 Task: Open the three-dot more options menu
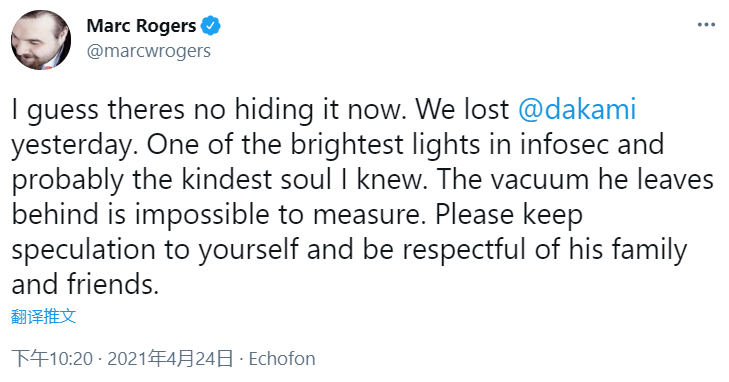click(x=706, y=25)
